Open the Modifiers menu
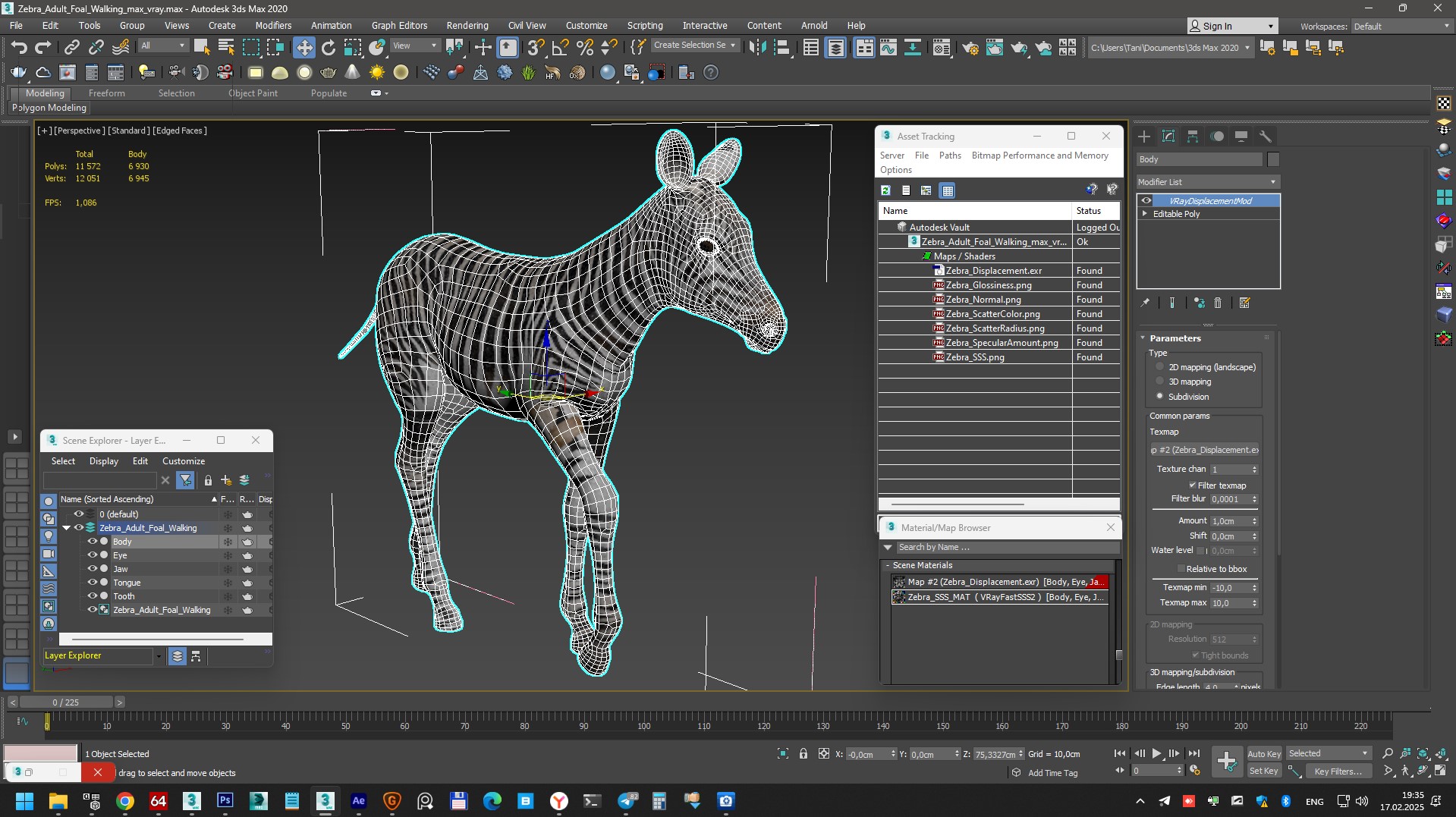Image resolution: width=1456 pixels, height=817 pixels. [273, 25]
